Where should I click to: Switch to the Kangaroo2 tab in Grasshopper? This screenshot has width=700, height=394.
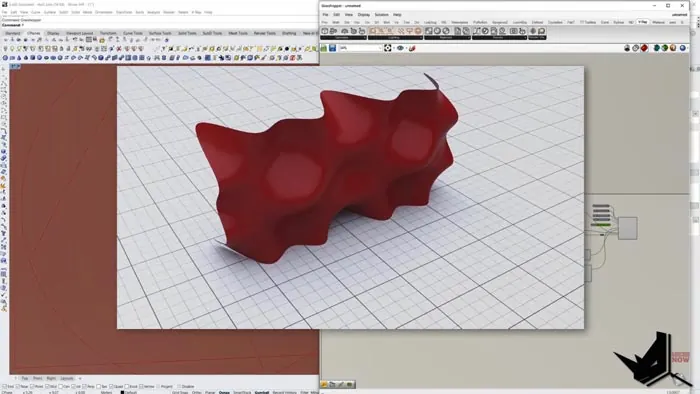tap(500, 22)
